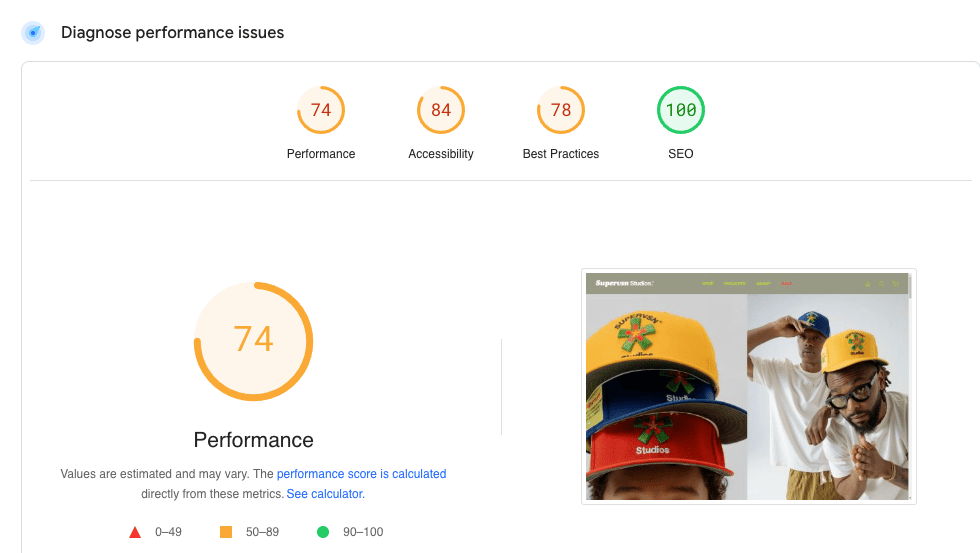The height and width of the screenshot is (553, 980).
Task: Click the large 'Performance' heading text
Action: click(x=253, y=440)
